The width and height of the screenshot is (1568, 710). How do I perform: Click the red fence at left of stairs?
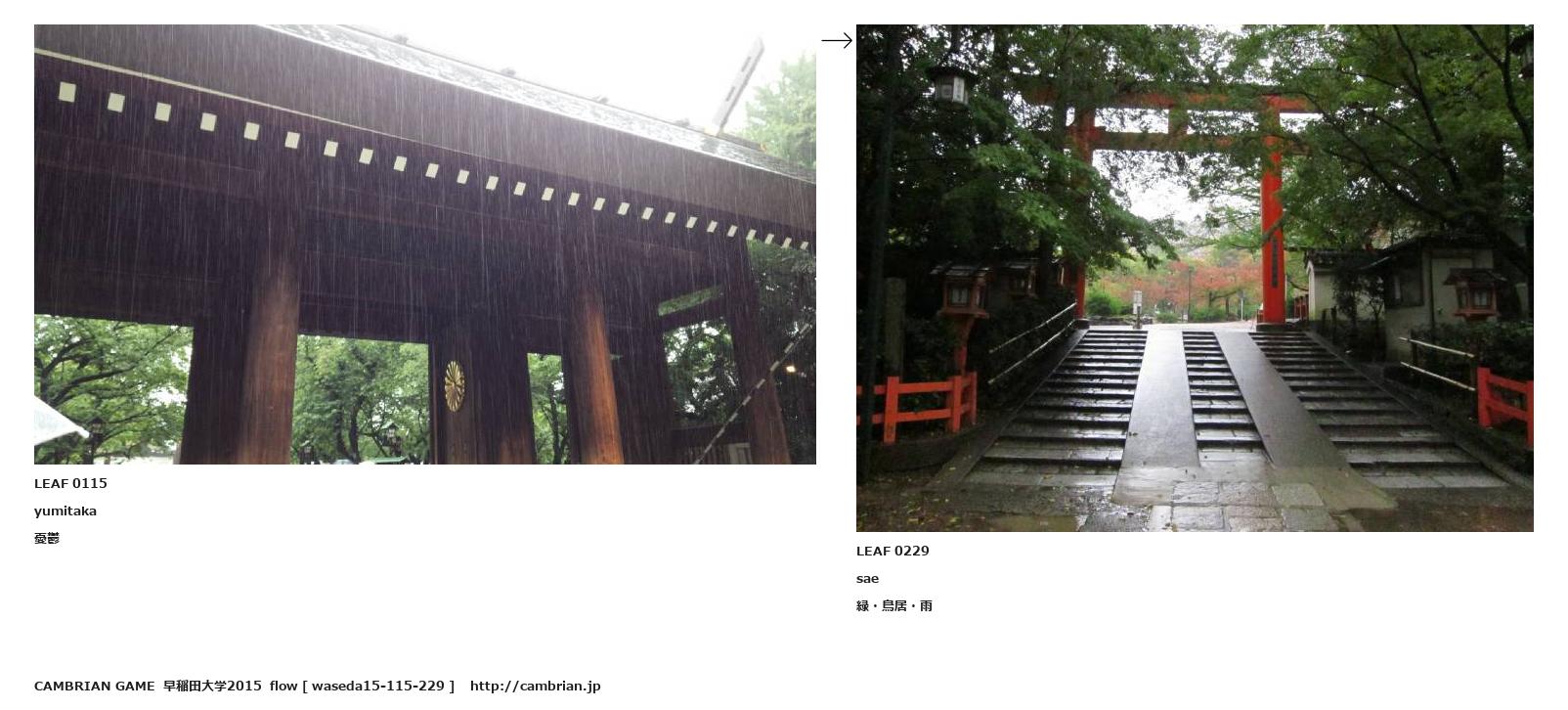[x=917, y=406]
